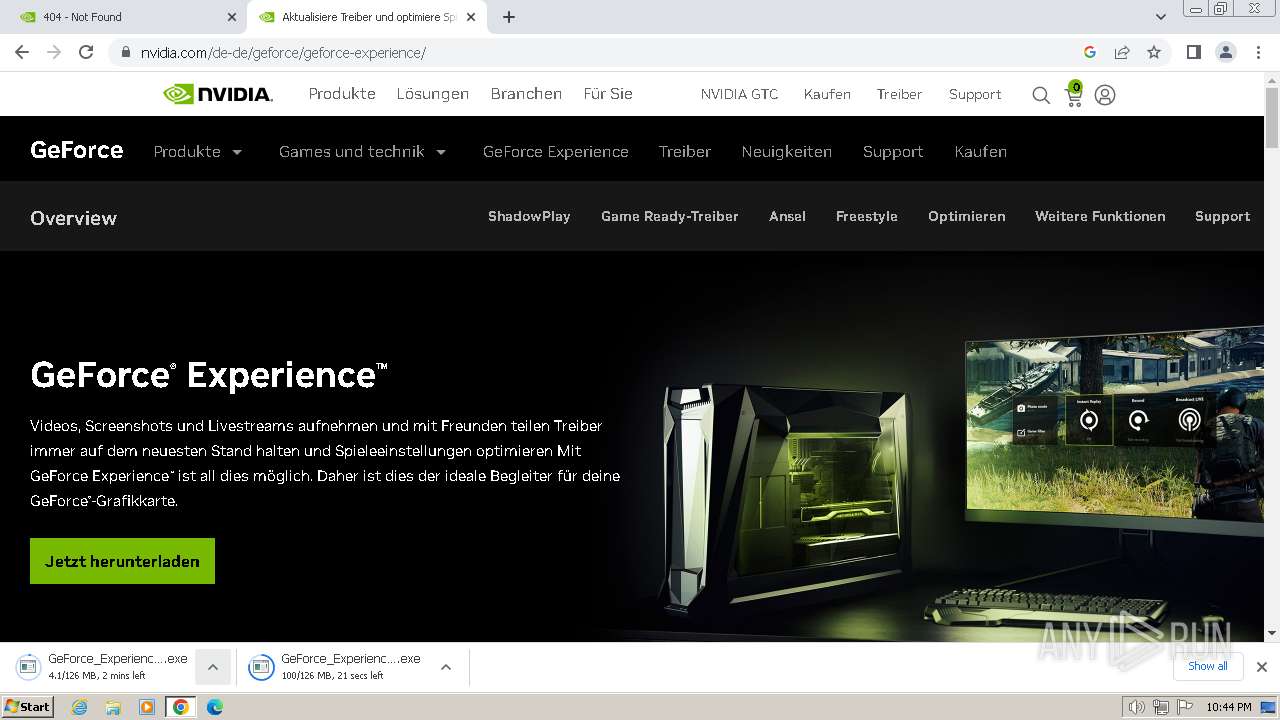Jump to the Ansel section
1280x720 pixels.
(x=787, y=216)
